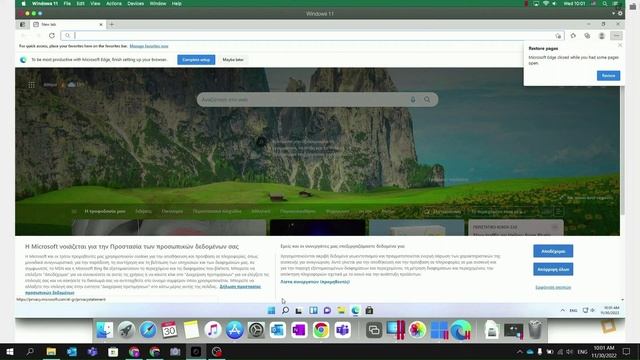Viewport: 640px width, 360px height.
Task: Add this page to favorites star icon
Action: (x=558, y=36)
